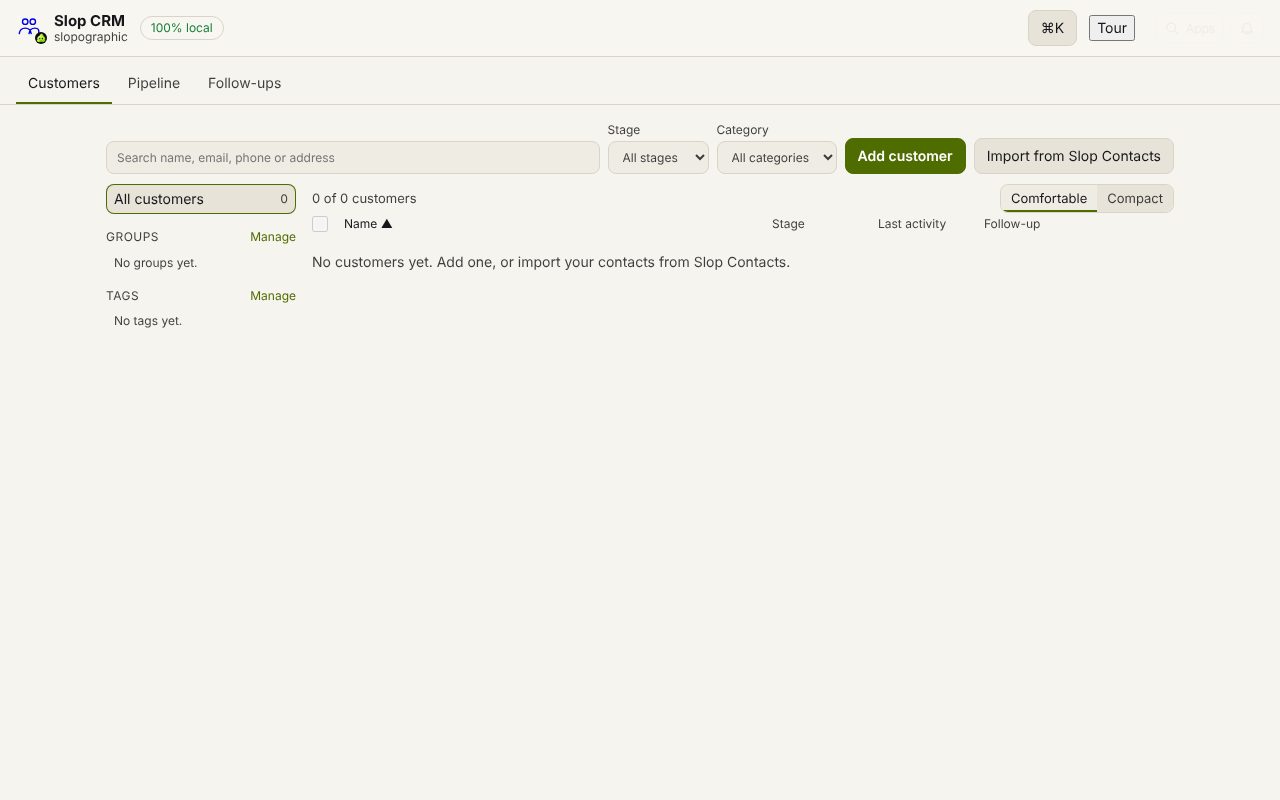Click the Slop CRM logo icon

pyautogui.click(x=32, y=29)
